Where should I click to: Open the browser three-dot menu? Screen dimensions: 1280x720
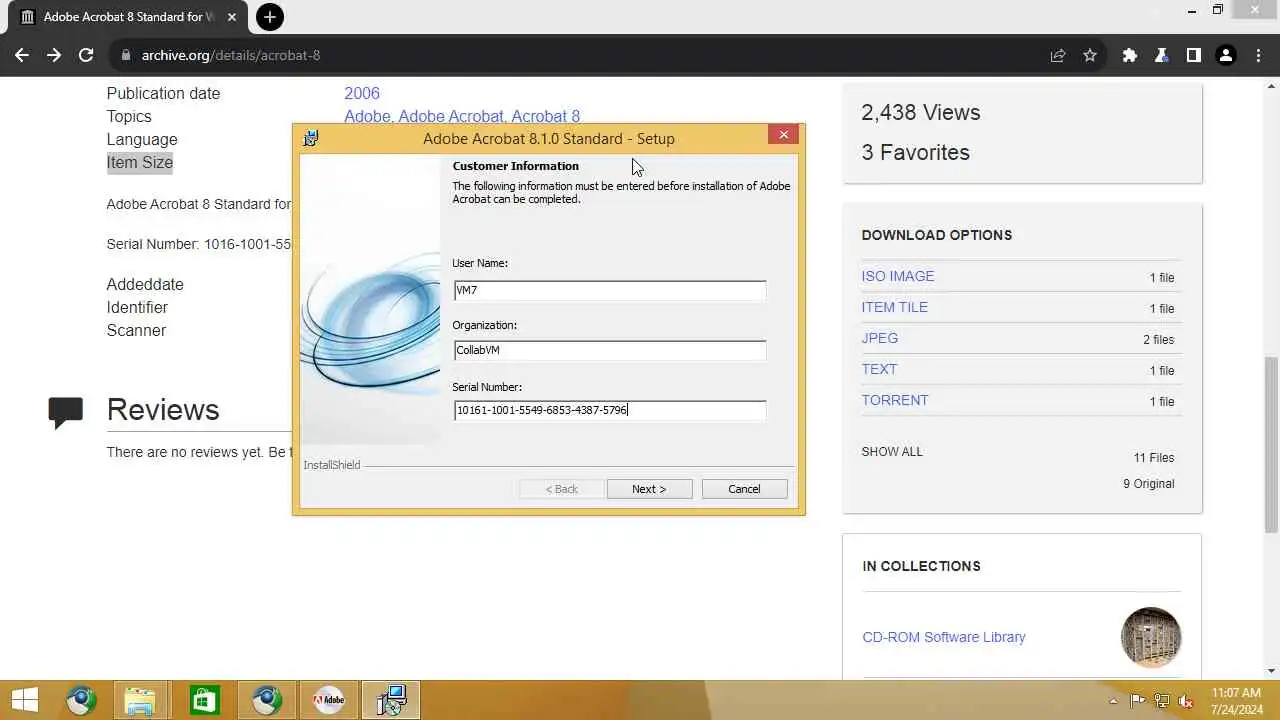pos(1258,55)
